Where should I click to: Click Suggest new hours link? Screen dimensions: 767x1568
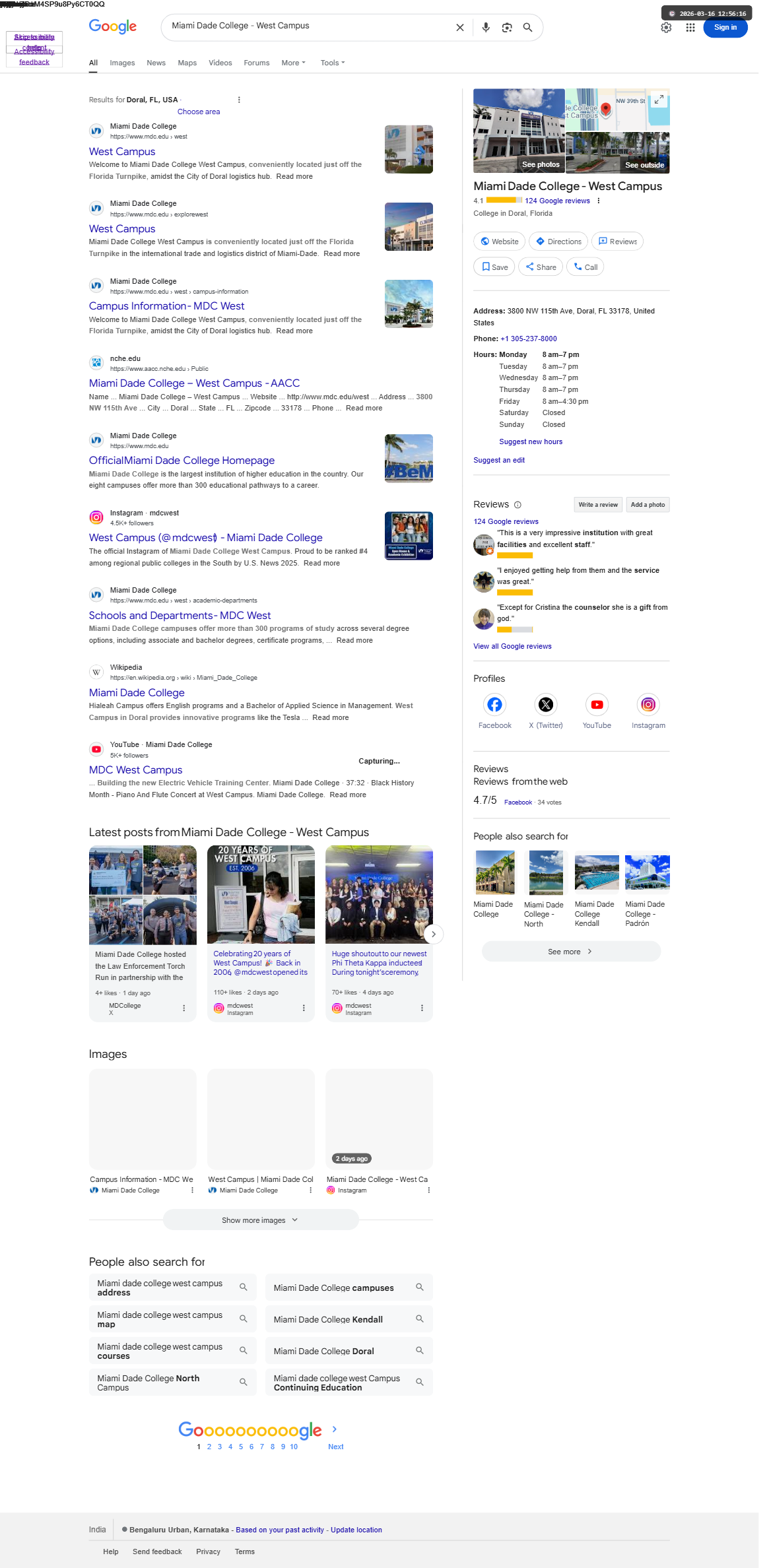pos(531,442)
